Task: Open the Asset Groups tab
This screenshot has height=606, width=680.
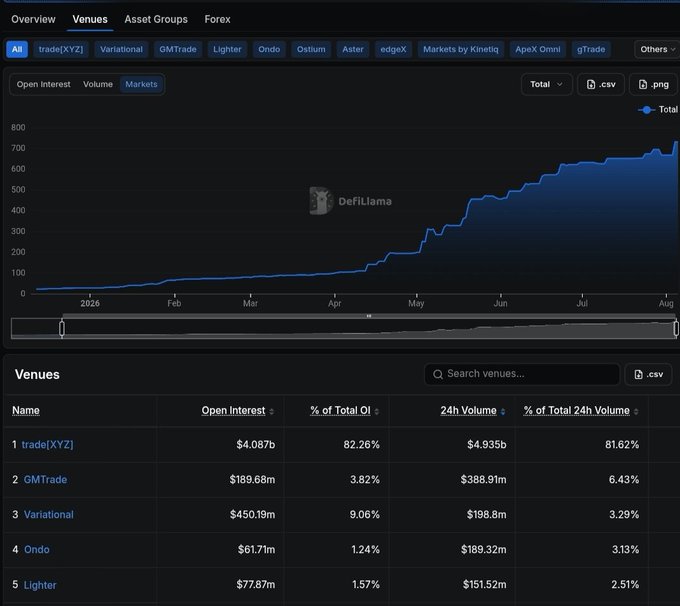Action: coord(156,19)
